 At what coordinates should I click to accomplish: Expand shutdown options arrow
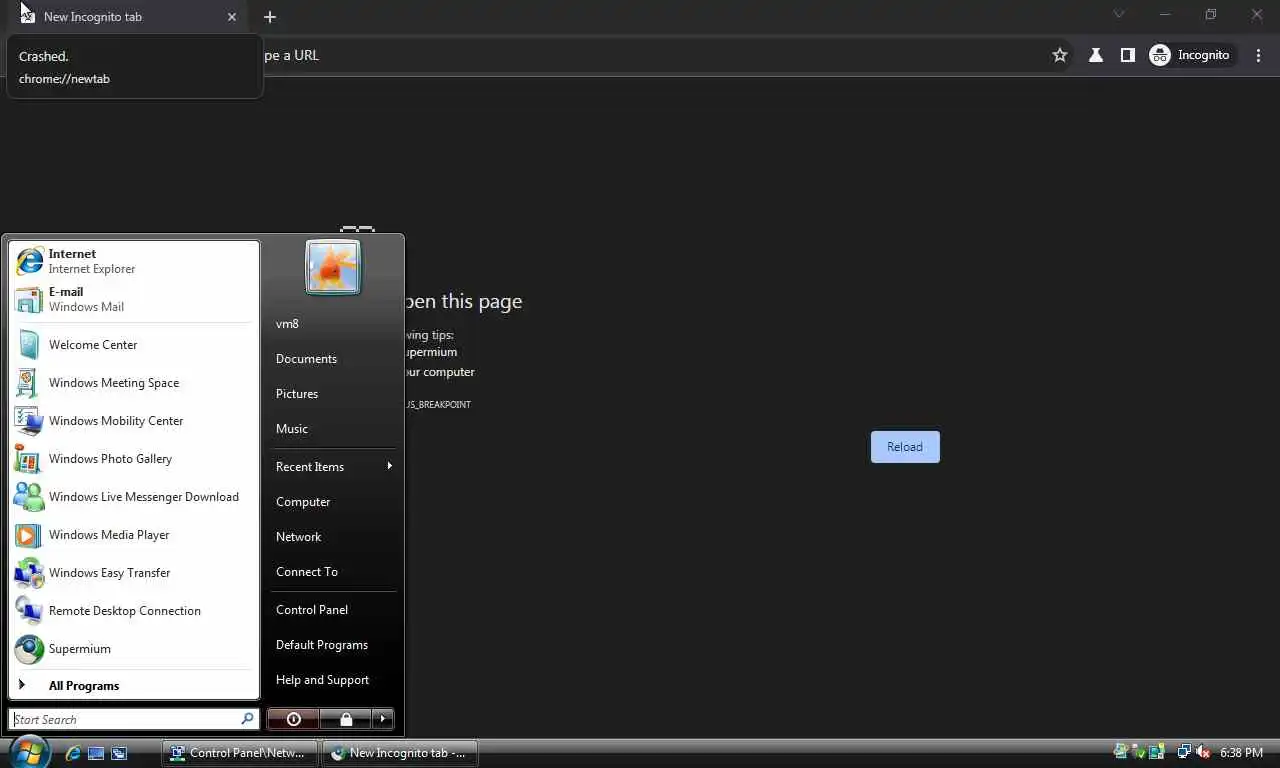click(x=382, y=719)
